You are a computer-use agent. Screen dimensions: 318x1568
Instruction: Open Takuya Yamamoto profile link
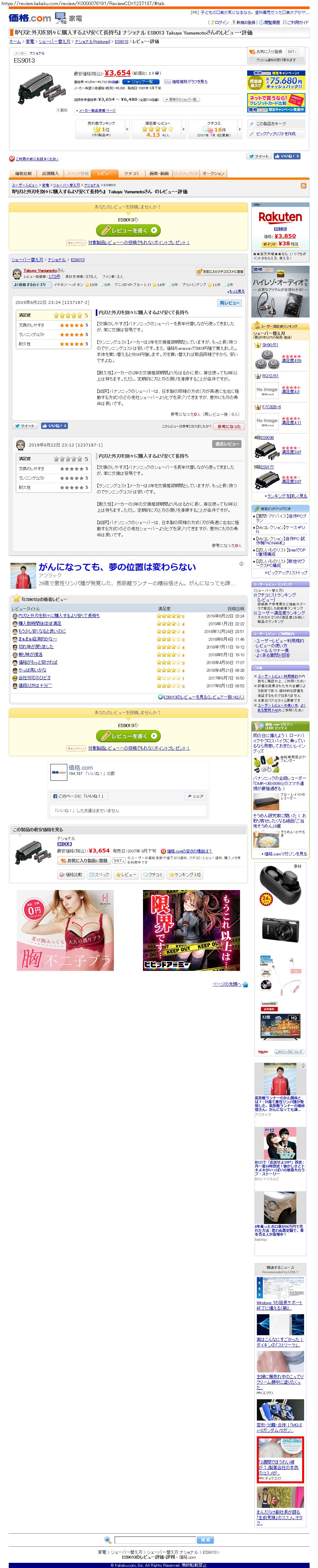click(x=39, y=270)
